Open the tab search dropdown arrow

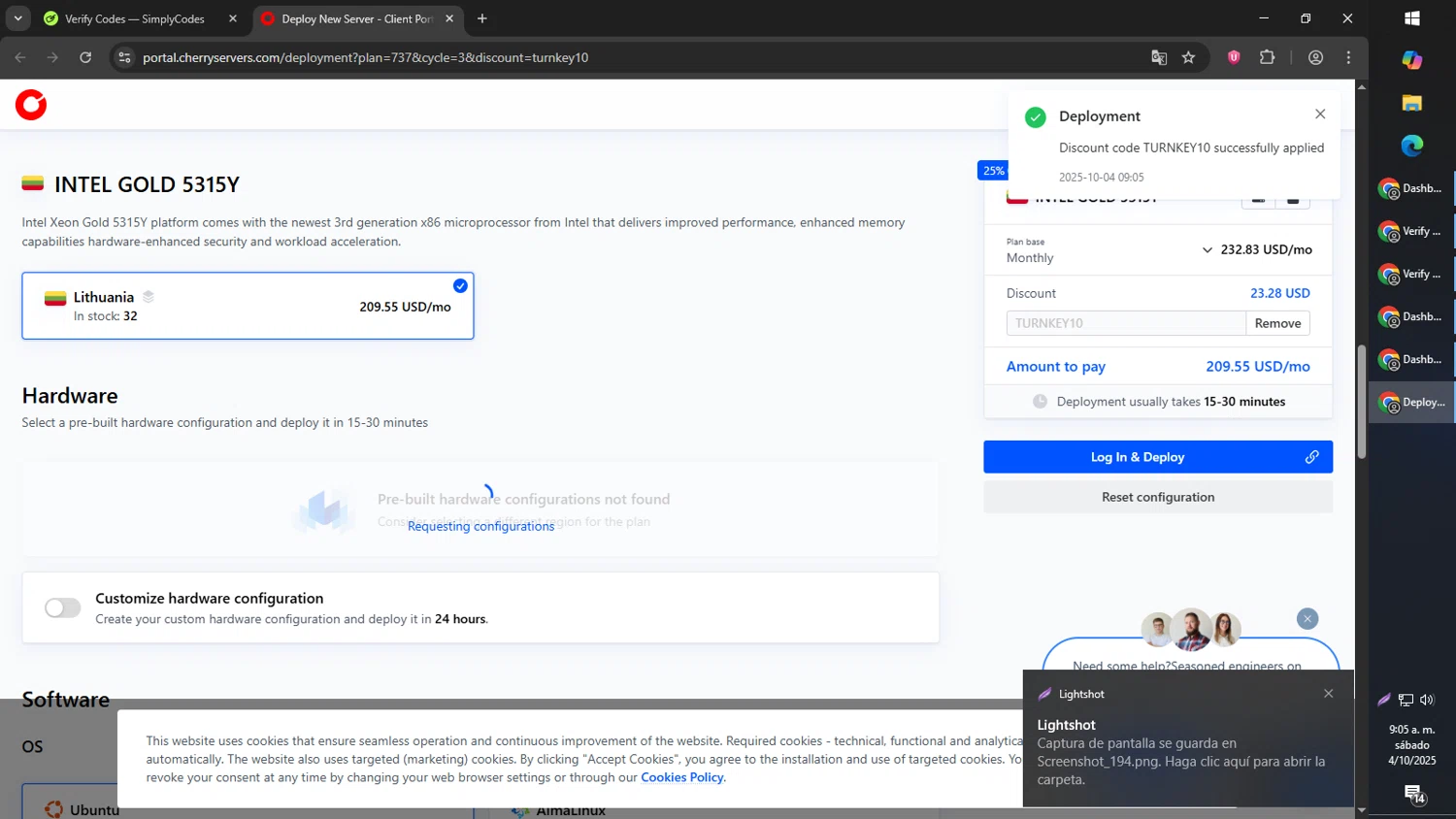point(17,18)
